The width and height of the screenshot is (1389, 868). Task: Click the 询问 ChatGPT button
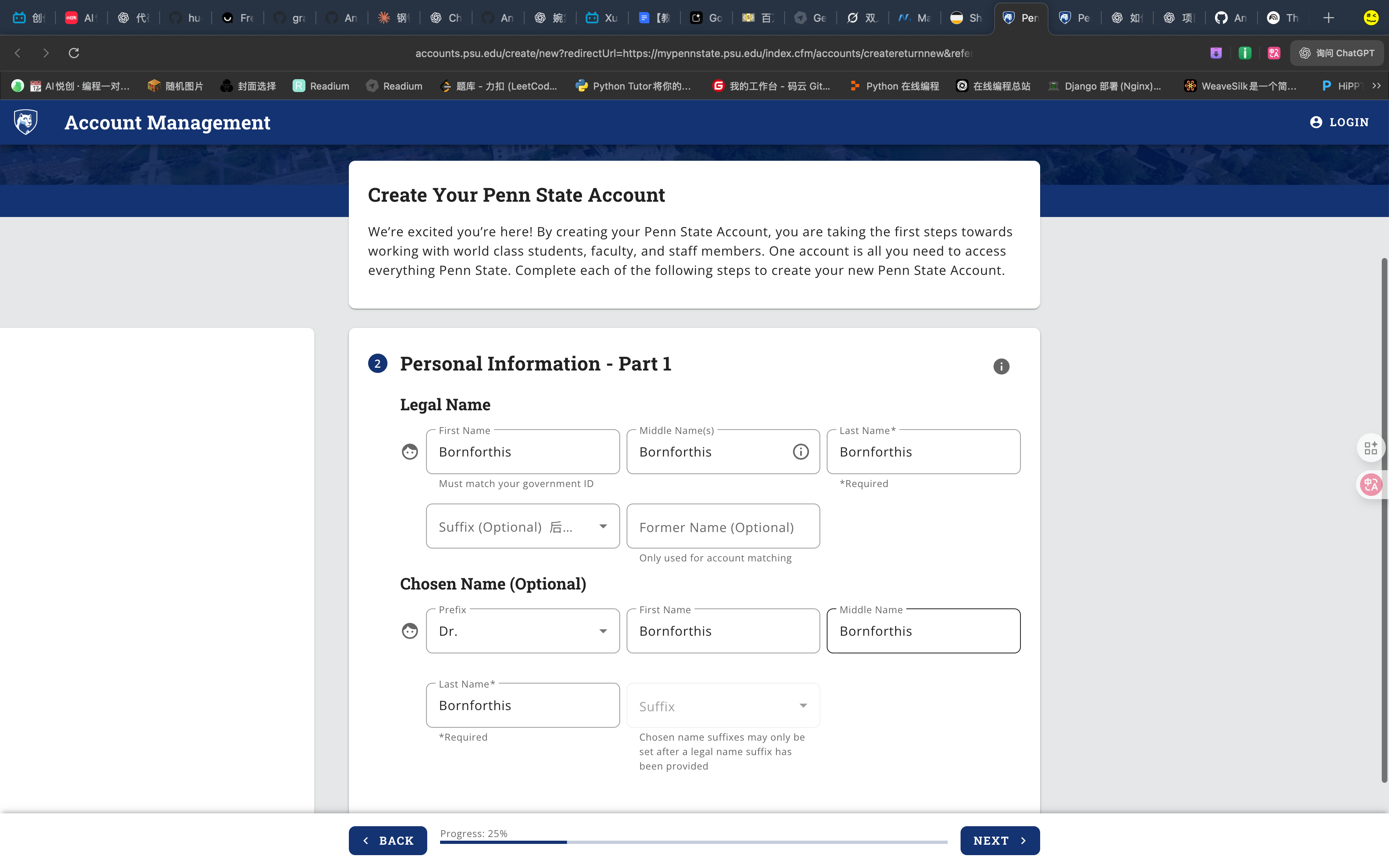coord(1337,53)
